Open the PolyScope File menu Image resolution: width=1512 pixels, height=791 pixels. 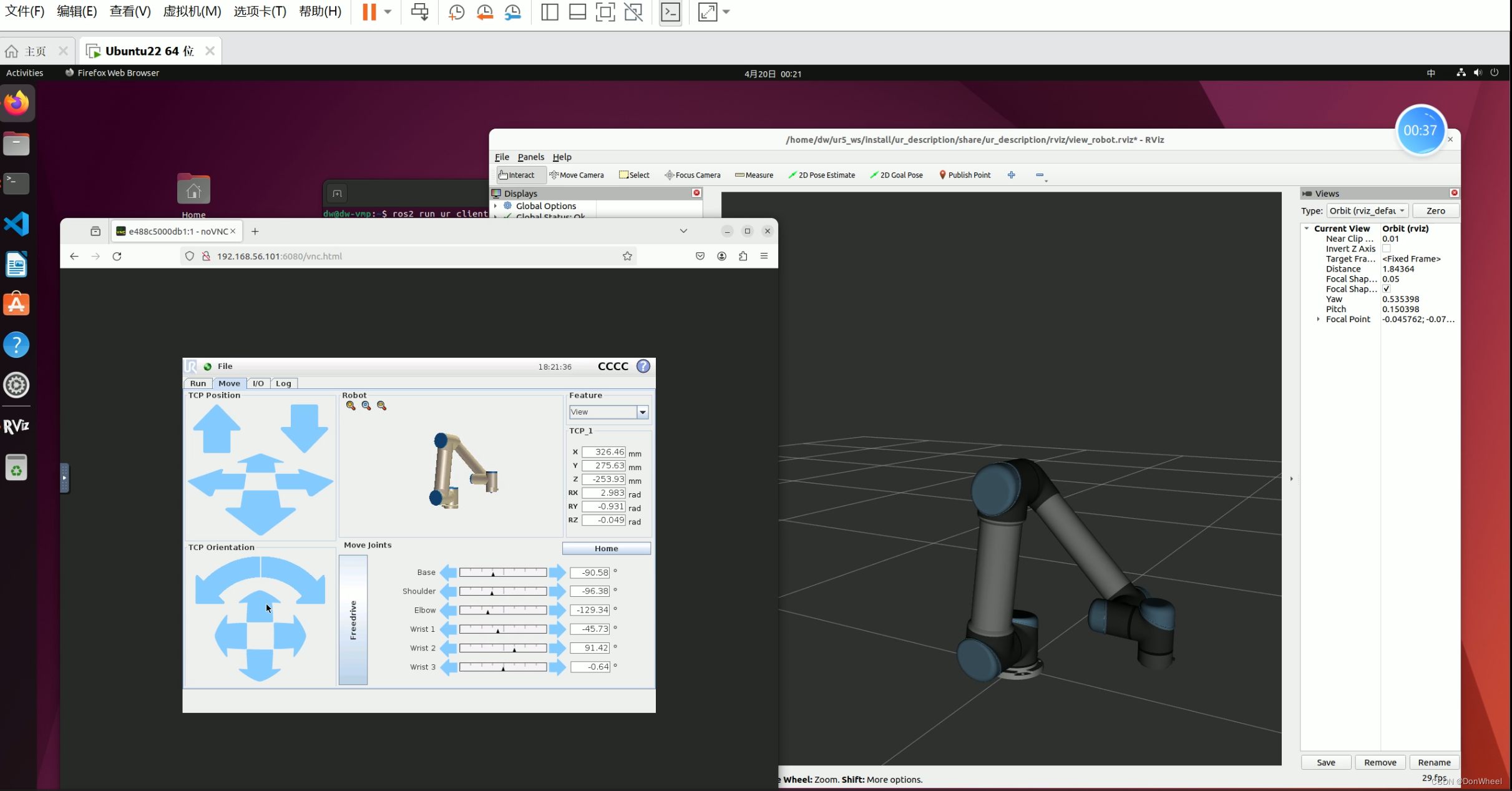click(225, 366)
